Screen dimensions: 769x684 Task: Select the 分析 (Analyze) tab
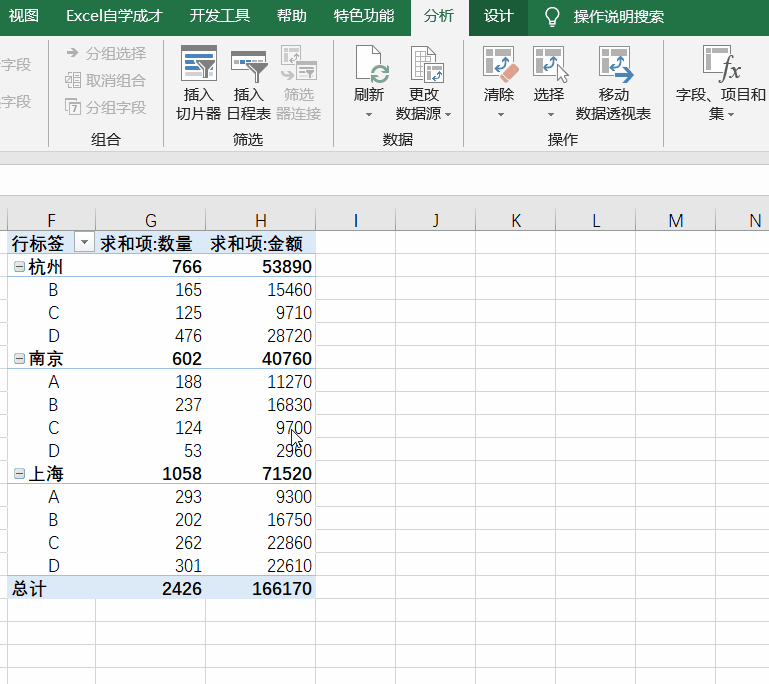pos(439,16)
